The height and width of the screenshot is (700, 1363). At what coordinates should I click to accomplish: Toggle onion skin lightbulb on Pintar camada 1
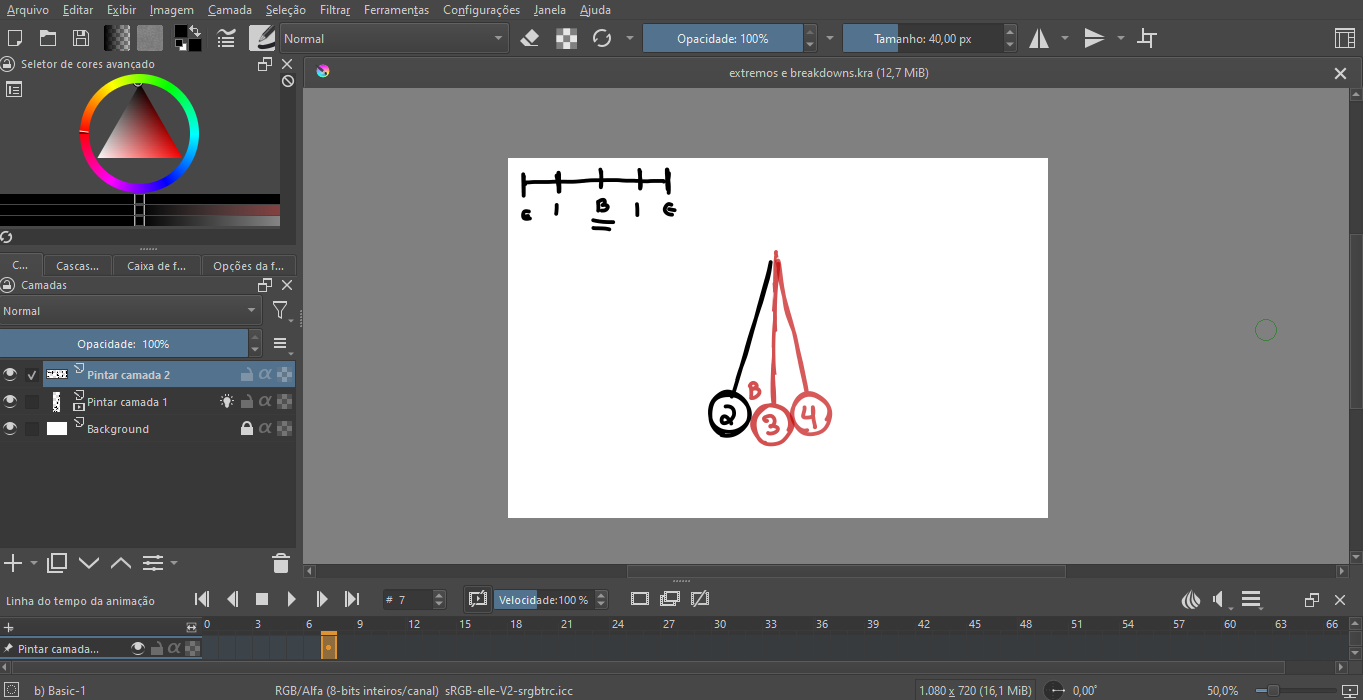tap(227, 402)
